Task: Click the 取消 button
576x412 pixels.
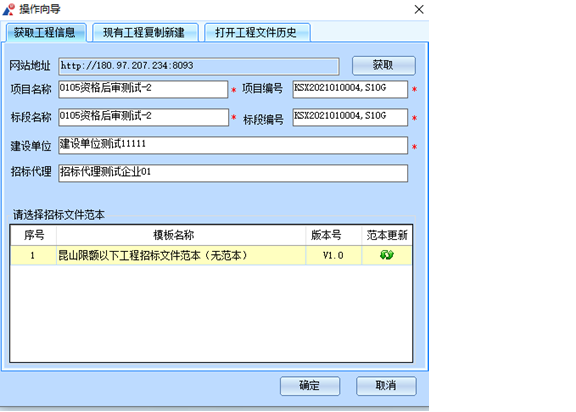Action: pos(386,386)
